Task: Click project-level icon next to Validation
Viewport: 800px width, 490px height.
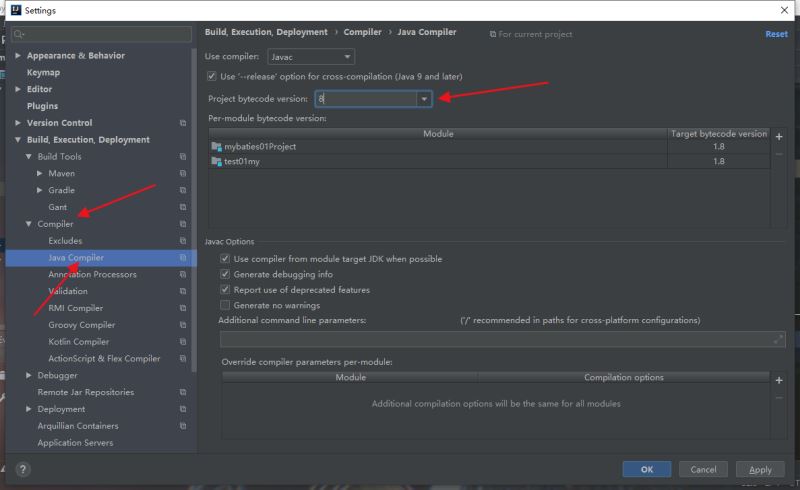Action: click(x=183, y=291)
